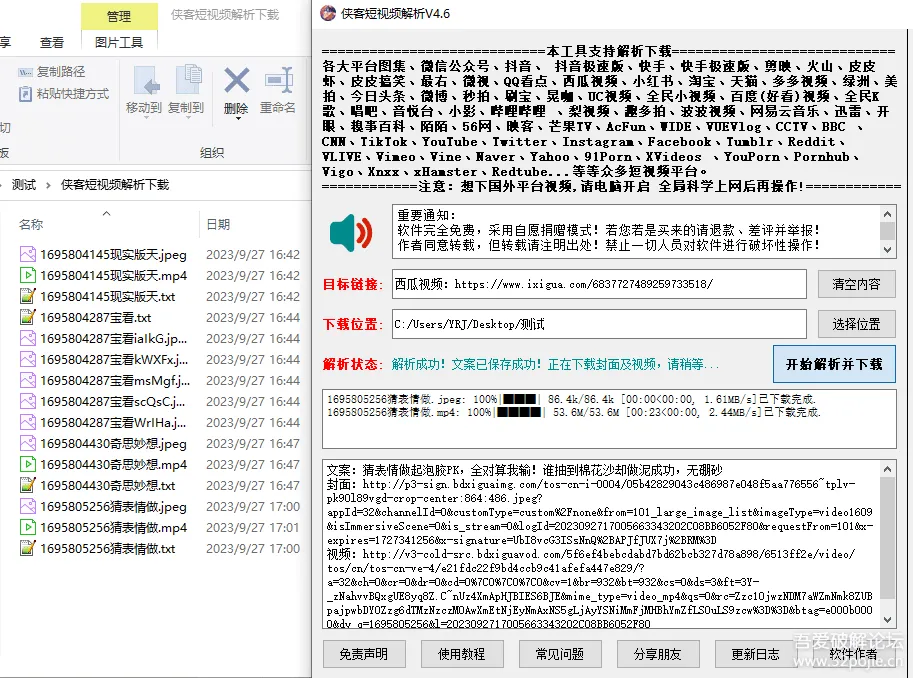Click 分享朋友 (Share) button
The width and height of the screenshot is (913, 678).
click(657, 654)
